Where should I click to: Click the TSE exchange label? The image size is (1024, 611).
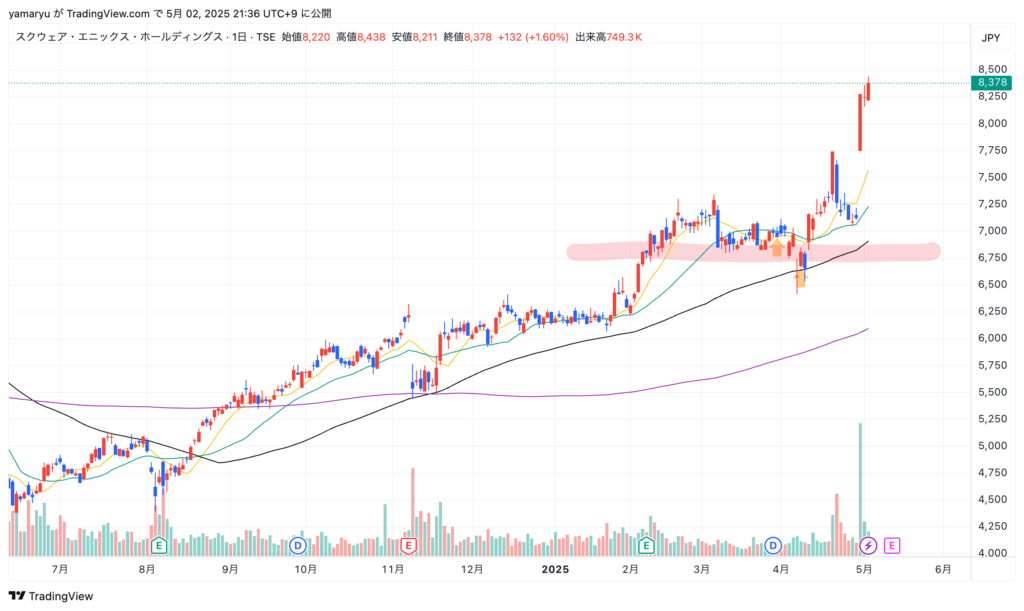click(265, 37)
